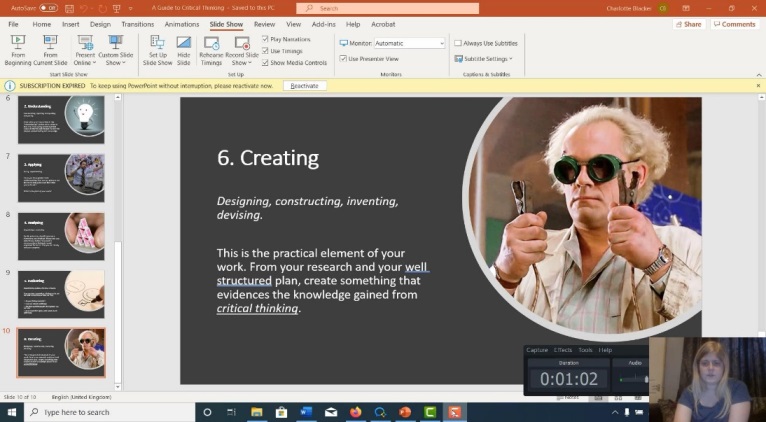Start Rehearse Timings
This screenshot has width=766, height=422.
(211, 51)
